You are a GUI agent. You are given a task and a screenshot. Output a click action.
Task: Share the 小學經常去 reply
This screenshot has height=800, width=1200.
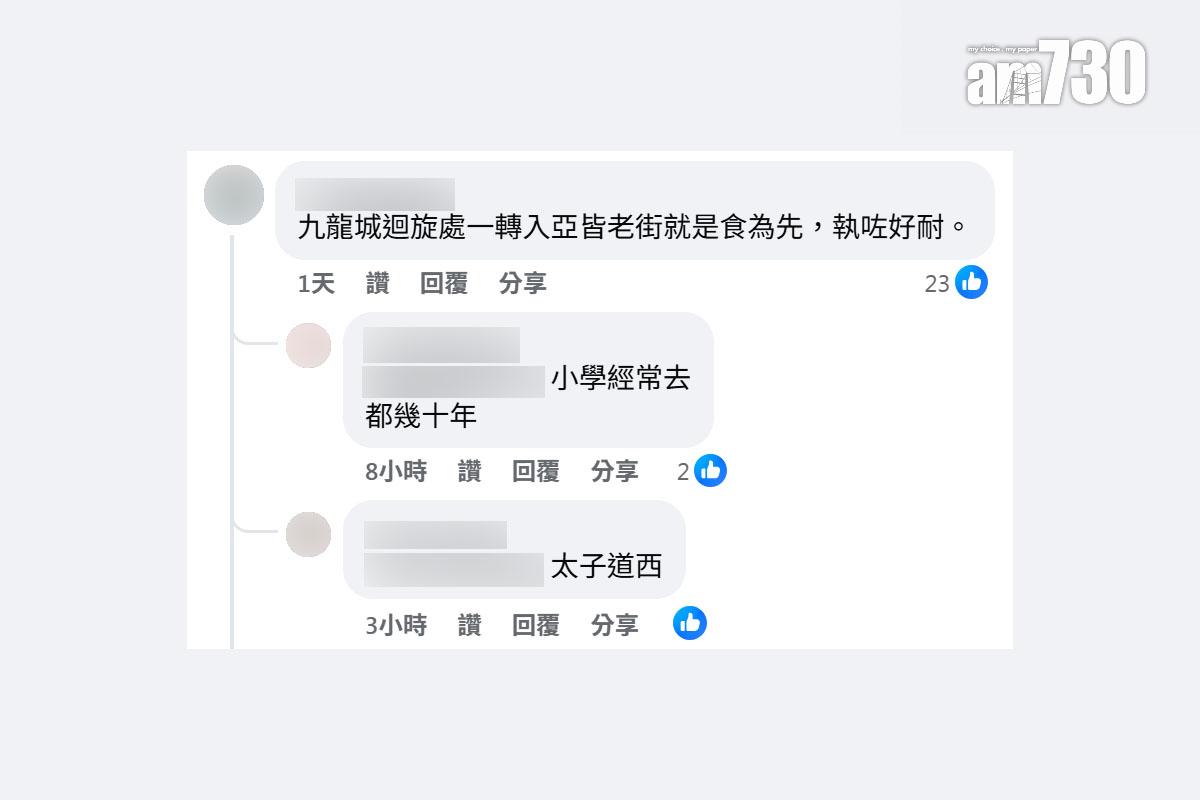pyautogui.click(x=614, y=471)
